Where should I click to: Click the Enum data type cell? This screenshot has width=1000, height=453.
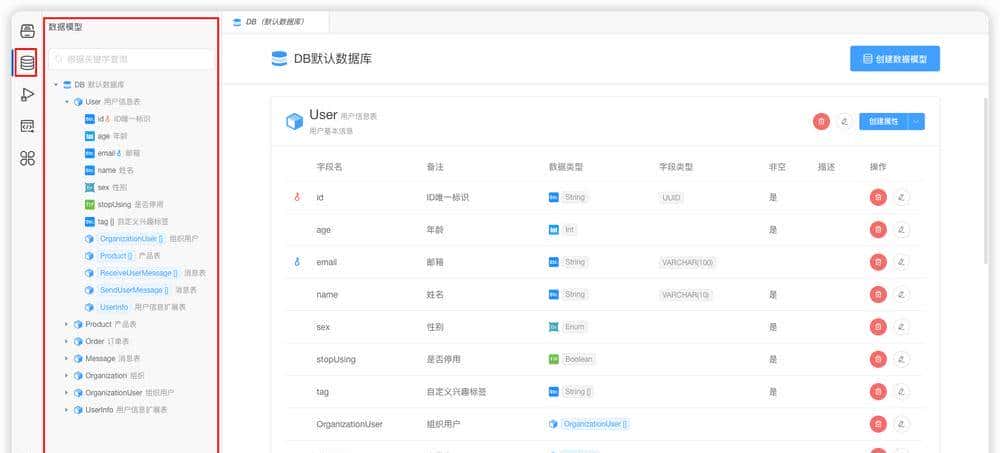coord(567,327)
